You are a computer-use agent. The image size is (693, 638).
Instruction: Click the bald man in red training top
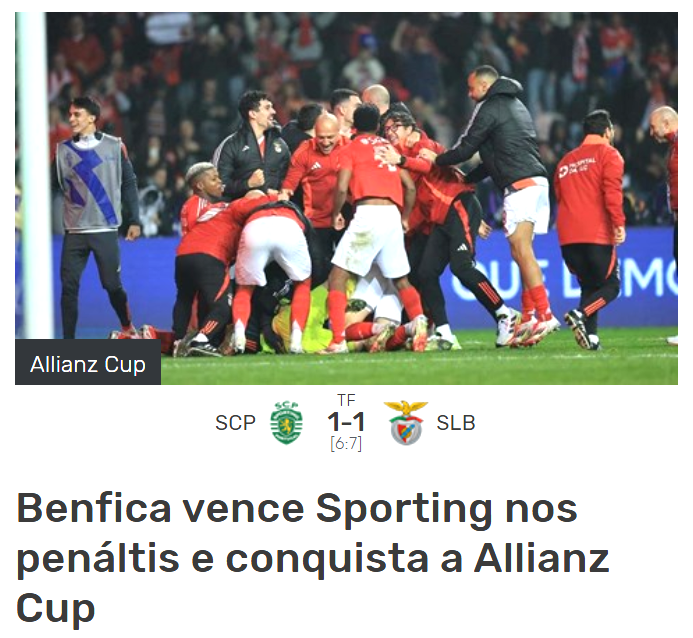[318, 172]
